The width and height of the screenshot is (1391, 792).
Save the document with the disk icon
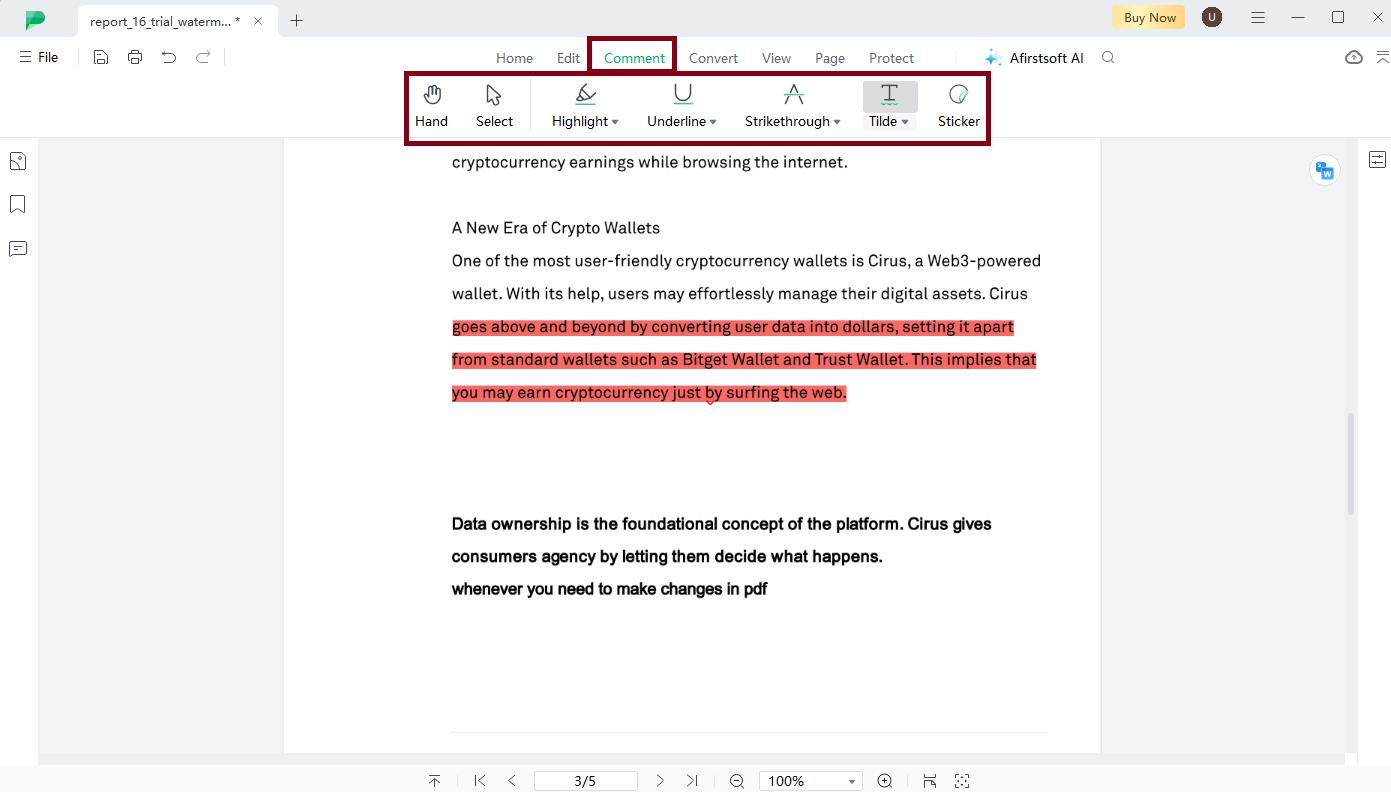point(101,57)
